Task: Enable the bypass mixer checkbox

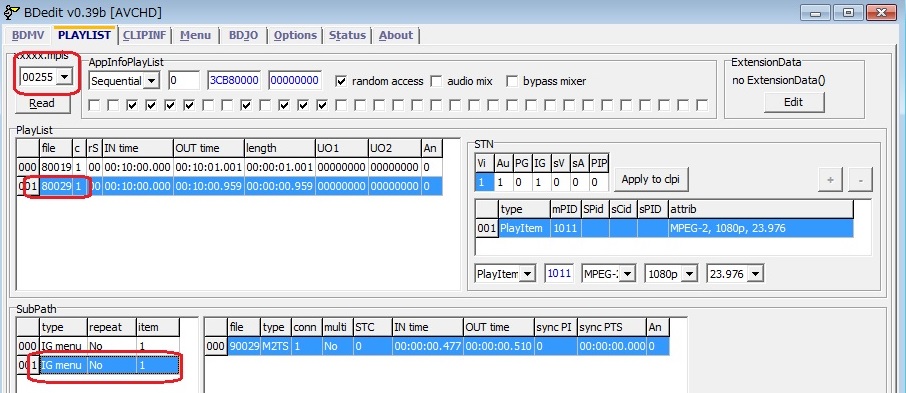Action: click(x=512, y=81)
